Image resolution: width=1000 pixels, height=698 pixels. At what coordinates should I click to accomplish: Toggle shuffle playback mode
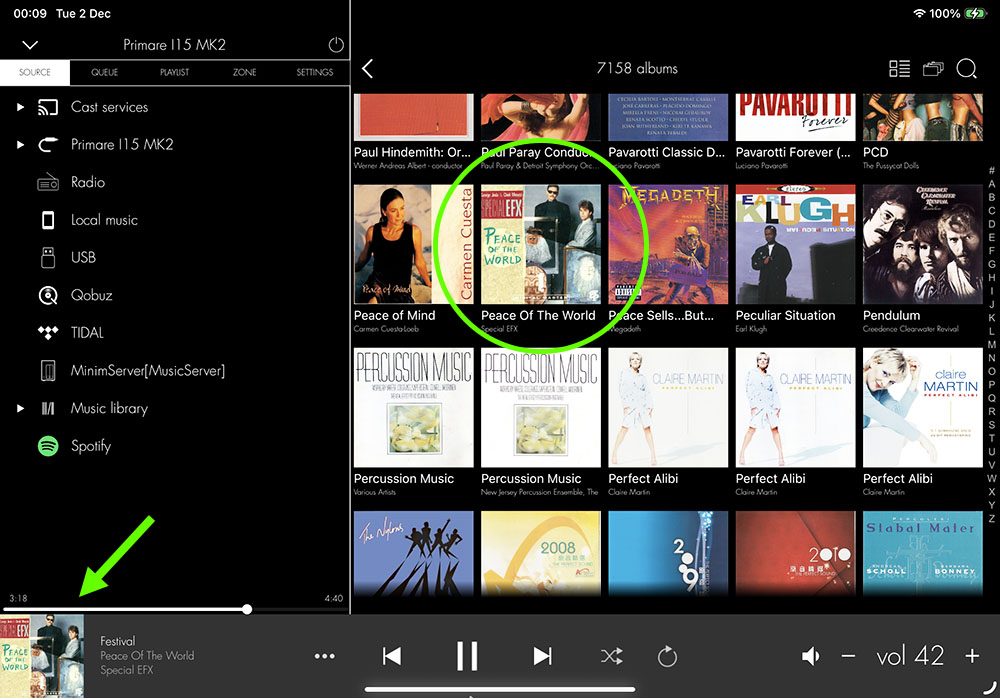point(611,656)
